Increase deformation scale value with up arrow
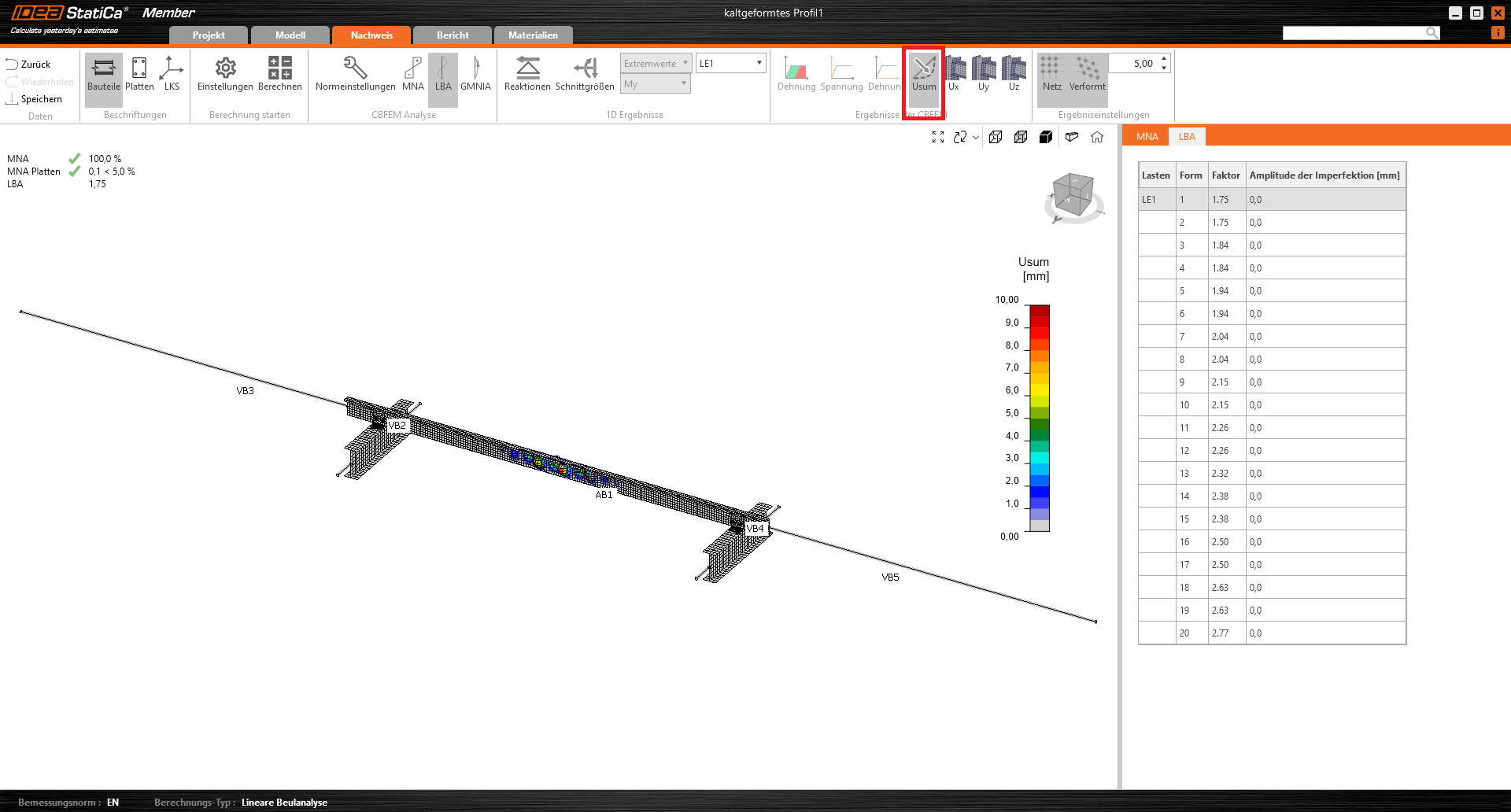The width and height of the screenshot is (1511, 812). pos(1164,59)
